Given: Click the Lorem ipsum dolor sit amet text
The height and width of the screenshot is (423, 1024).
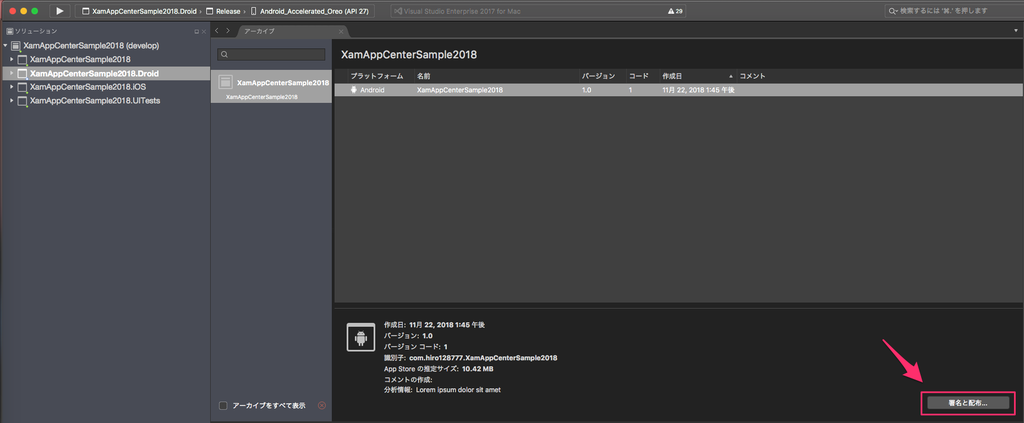Looking at the screenshot, I should coord(458,390).
